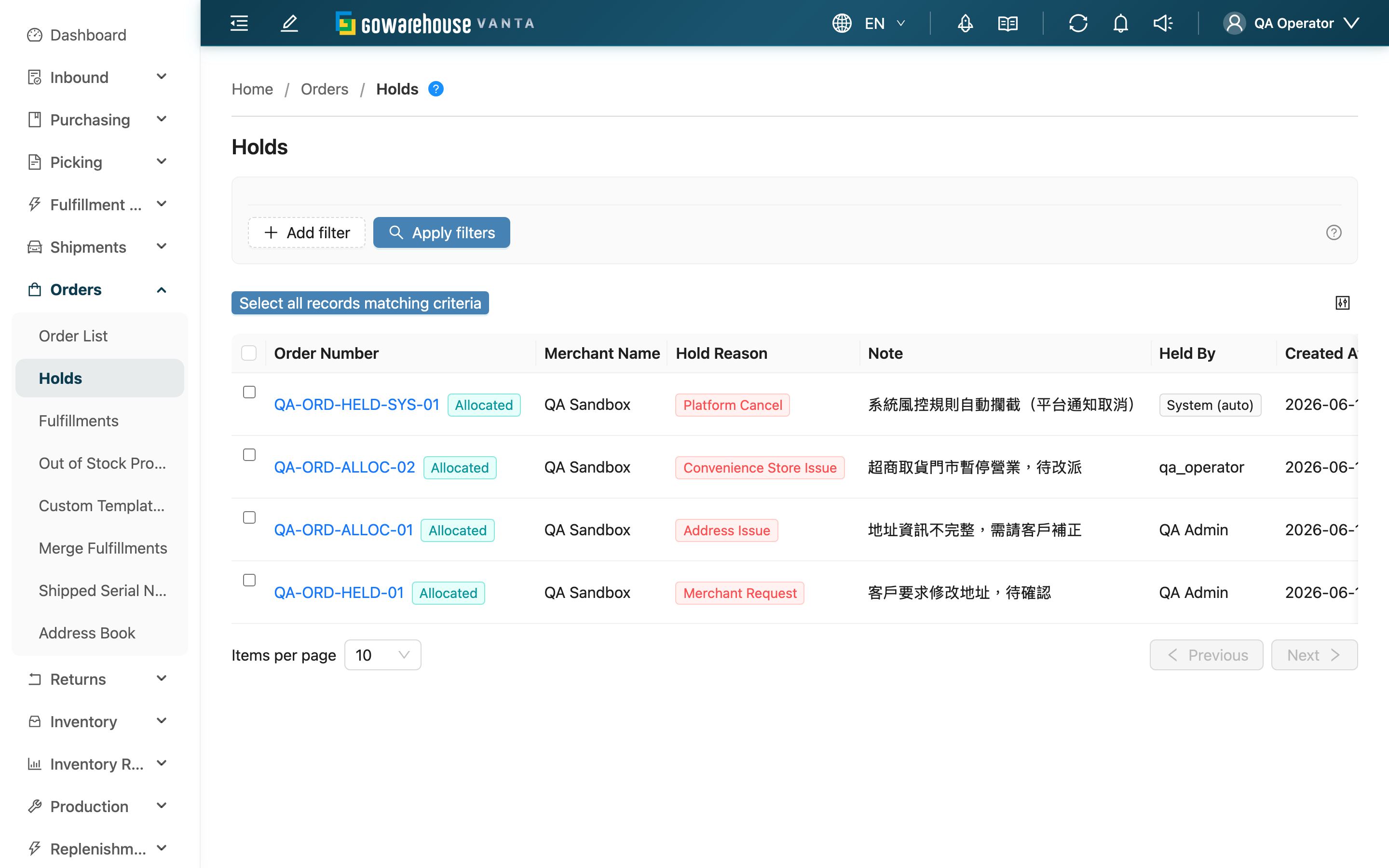This screenshot has height=868, width=1389.
Task: Collapse the sidebar menu icon
Action: point(239,23)
